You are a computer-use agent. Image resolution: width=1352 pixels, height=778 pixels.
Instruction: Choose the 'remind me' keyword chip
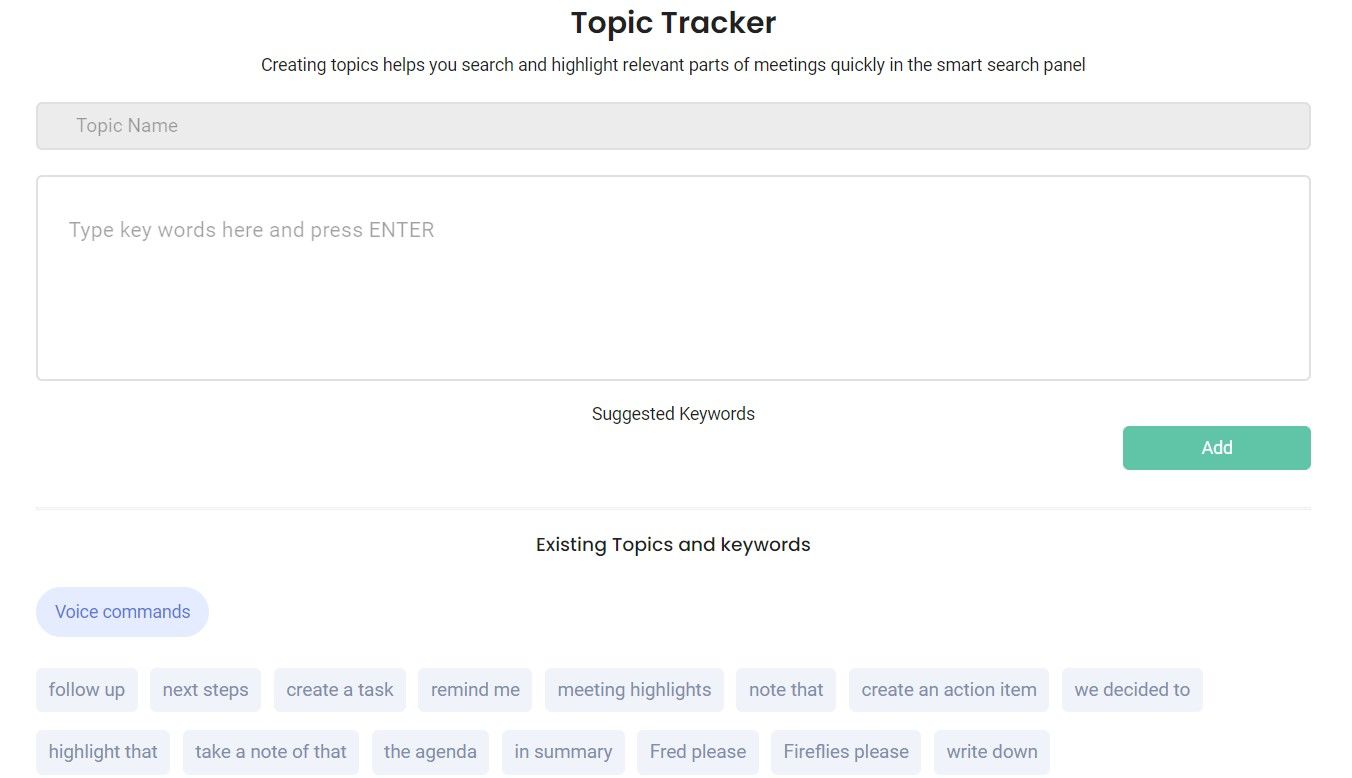tap(475, 689)
